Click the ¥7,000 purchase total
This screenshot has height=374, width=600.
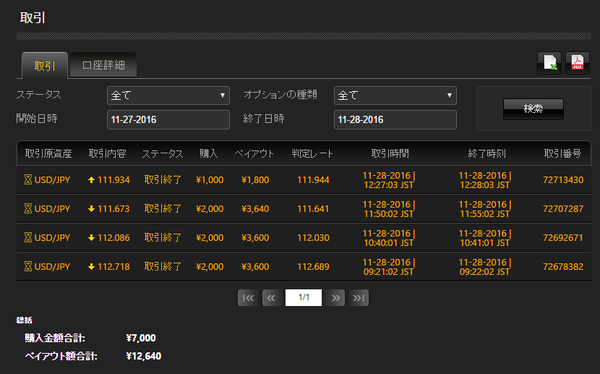pos(141,338)
